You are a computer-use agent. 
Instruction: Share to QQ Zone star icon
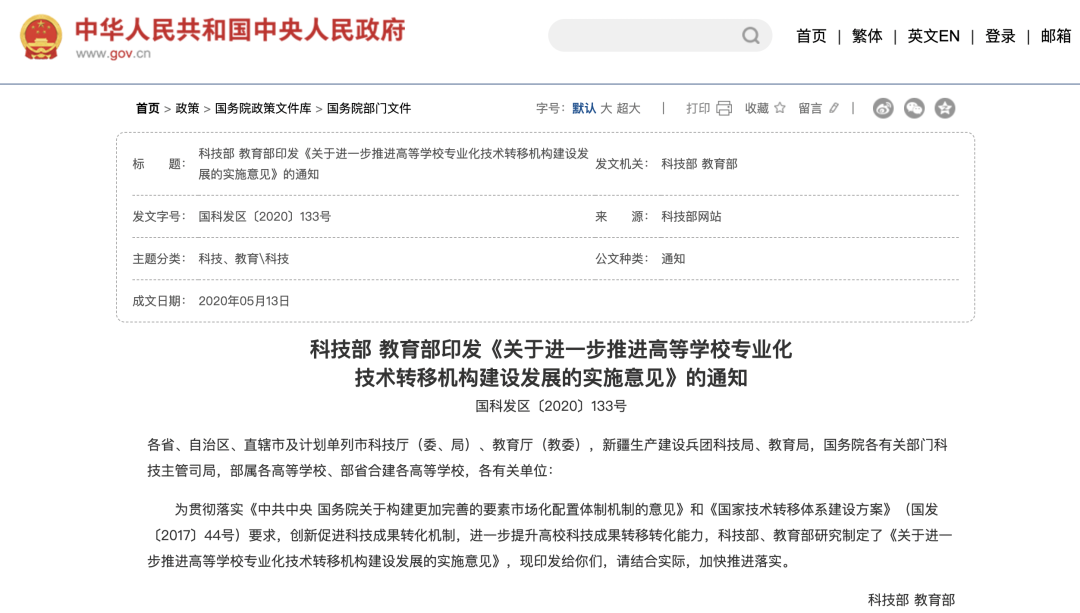click(x=945, y=108)
